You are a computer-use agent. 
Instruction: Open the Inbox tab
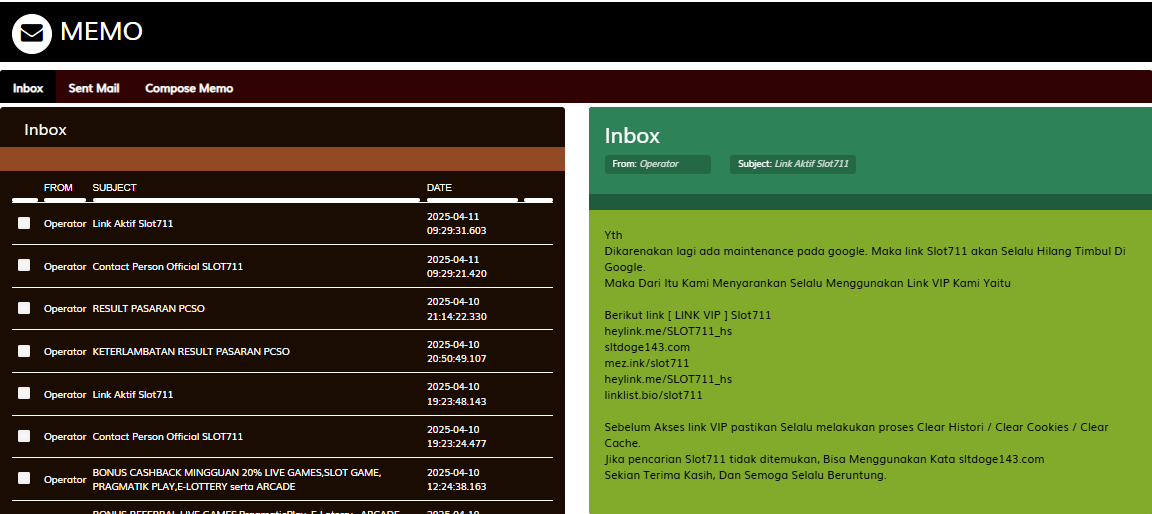pyautogui.click(x=28, y=88)
